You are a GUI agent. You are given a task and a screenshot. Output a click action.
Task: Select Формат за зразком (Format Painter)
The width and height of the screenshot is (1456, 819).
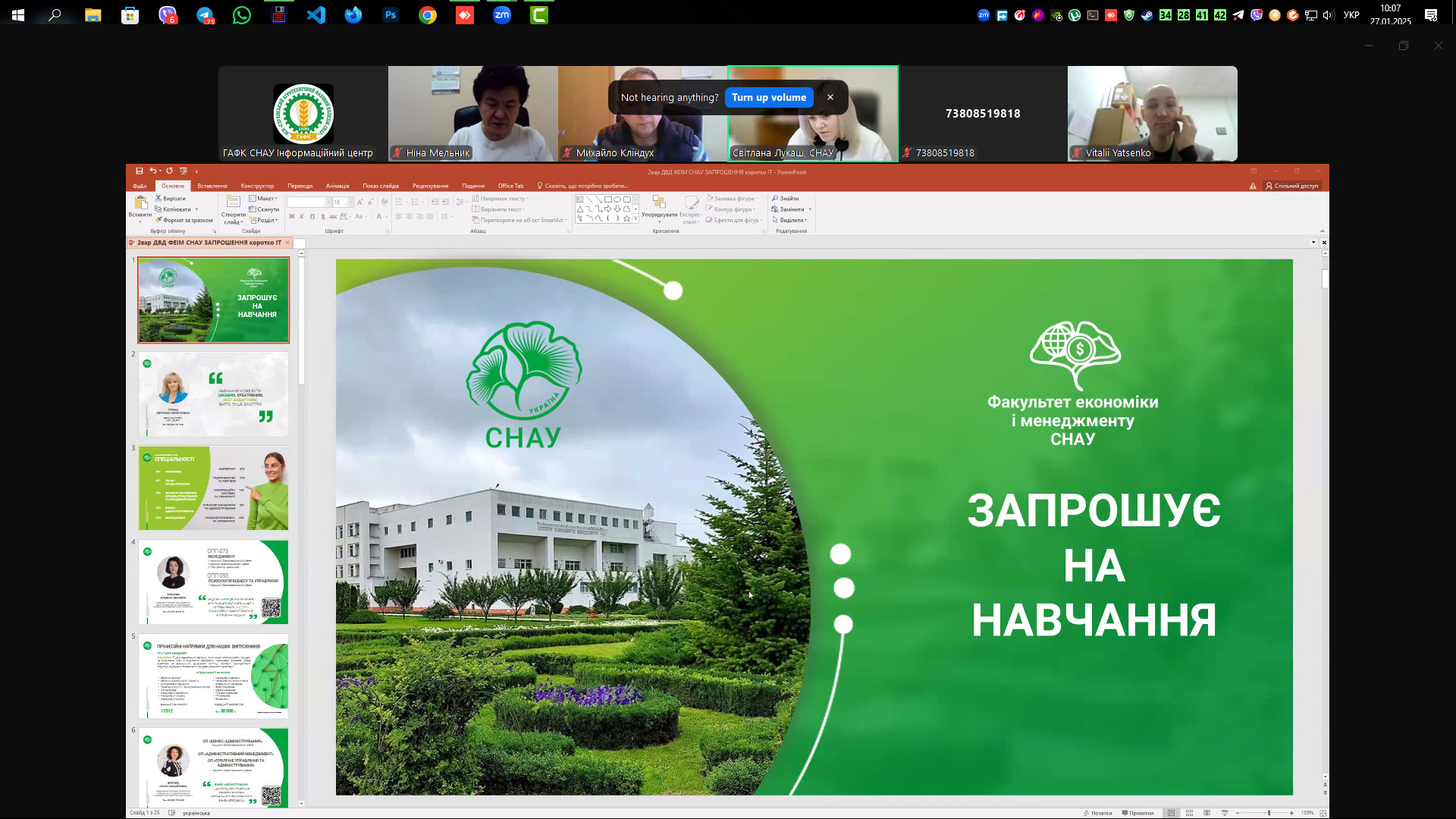tap(184, 220)
